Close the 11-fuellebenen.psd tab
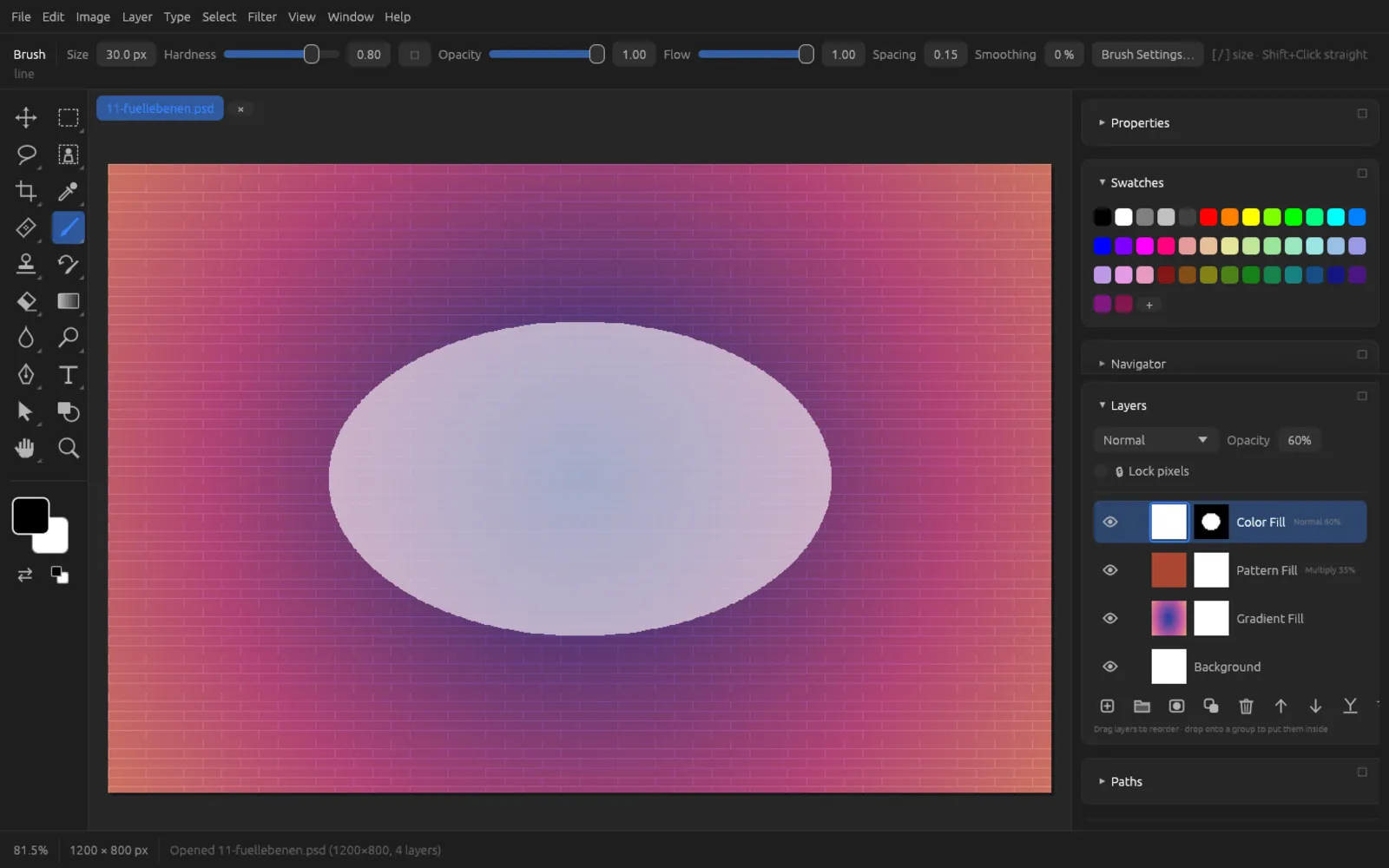The image size is (1389, 868). click(x=240, y=108)
